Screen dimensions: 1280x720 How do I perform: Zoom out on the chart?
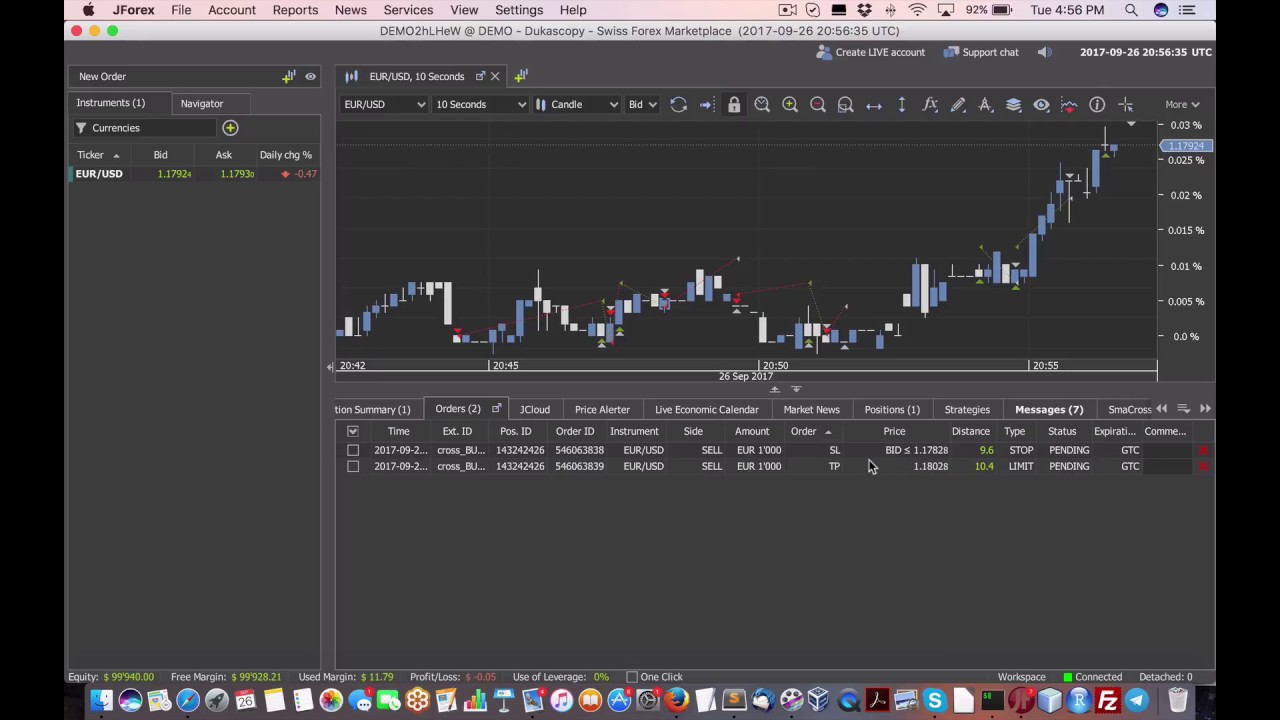pyautogui.click(x=818, y=104)
